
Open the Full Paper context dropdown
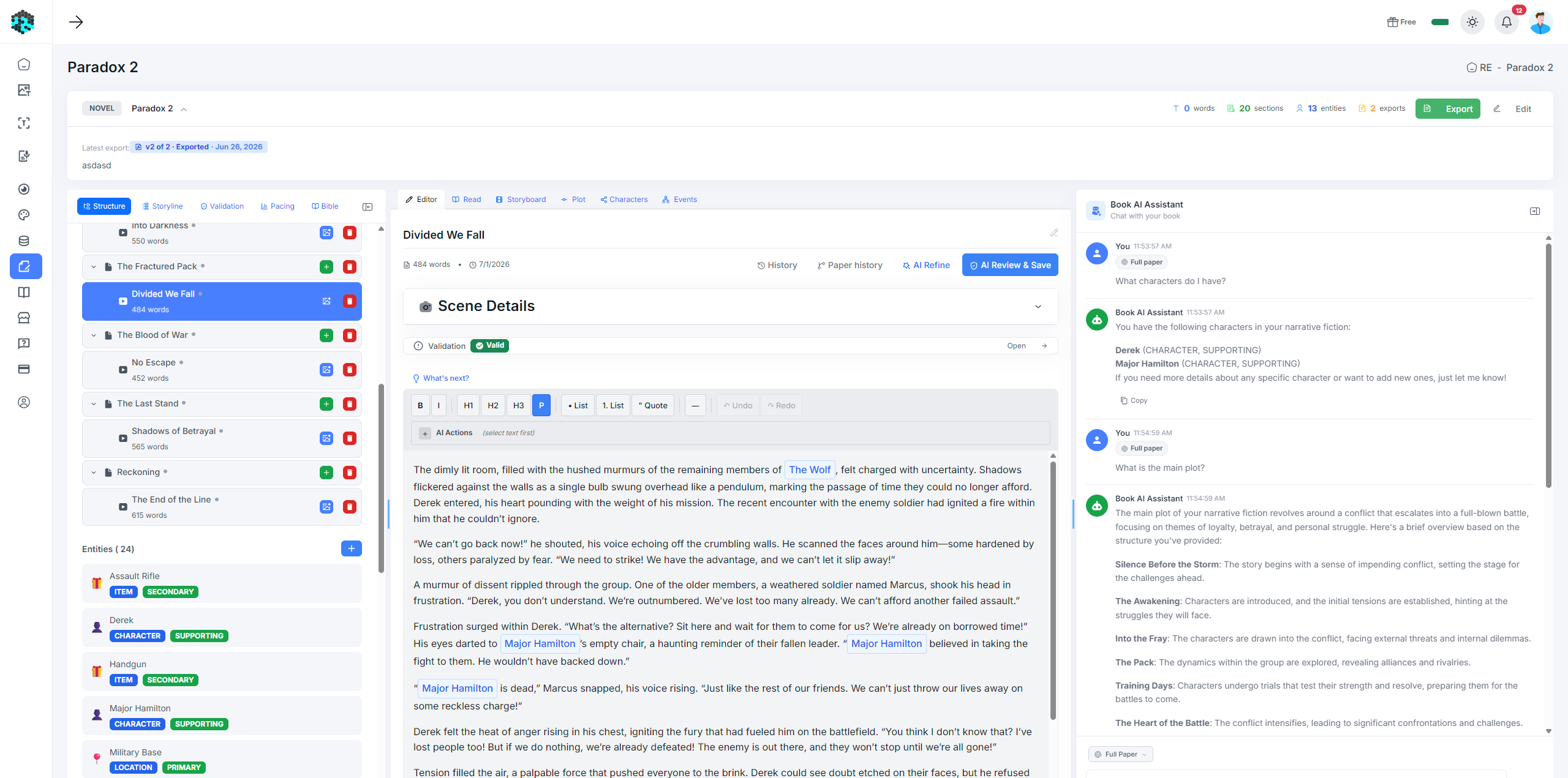[x=1120, y=754]
